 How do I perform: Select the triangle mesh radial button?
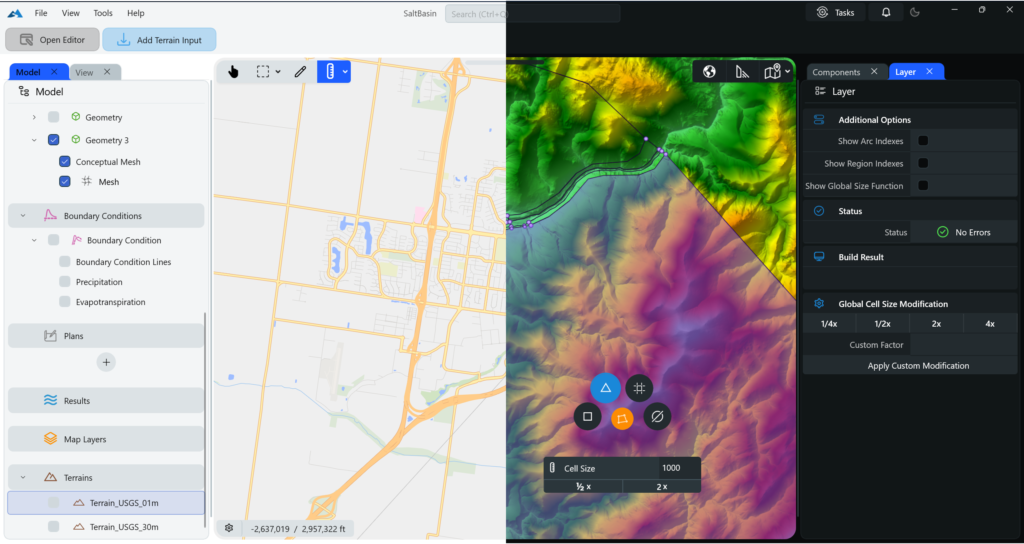tap(605, 388)
